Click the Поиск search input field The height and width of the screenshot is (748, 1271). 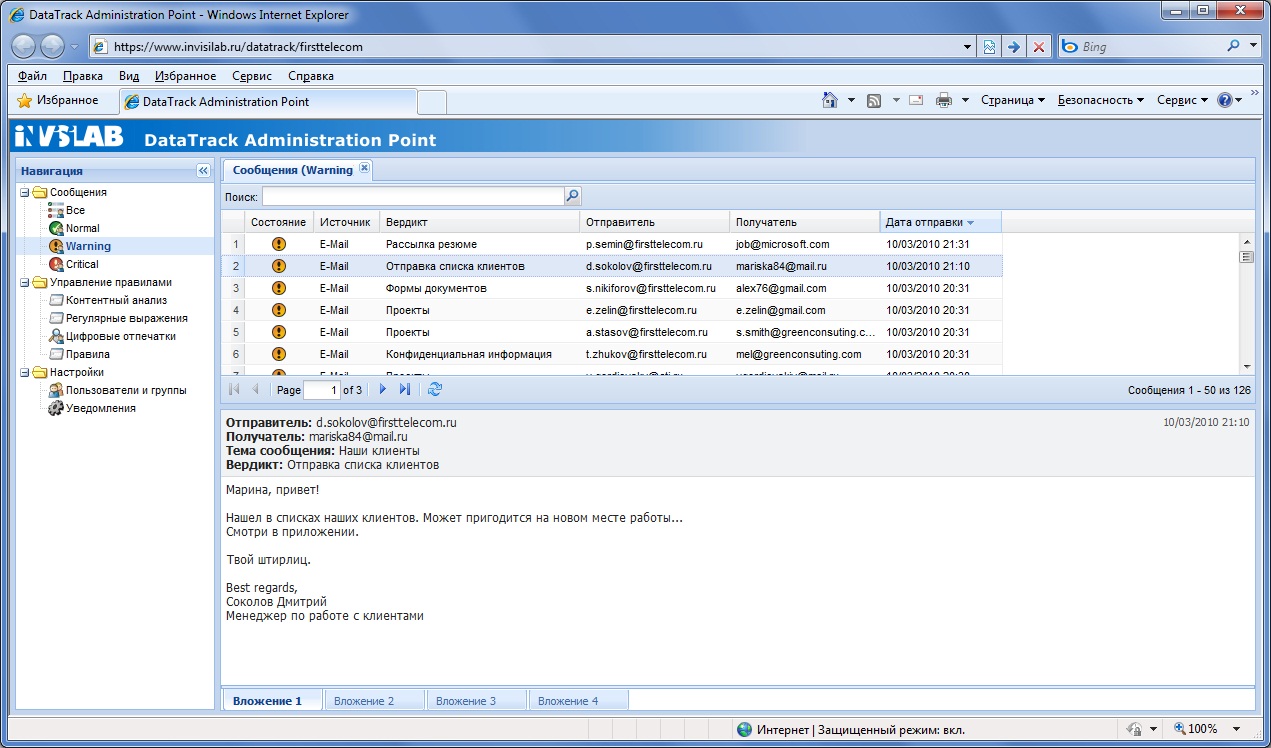click(412, 197)
